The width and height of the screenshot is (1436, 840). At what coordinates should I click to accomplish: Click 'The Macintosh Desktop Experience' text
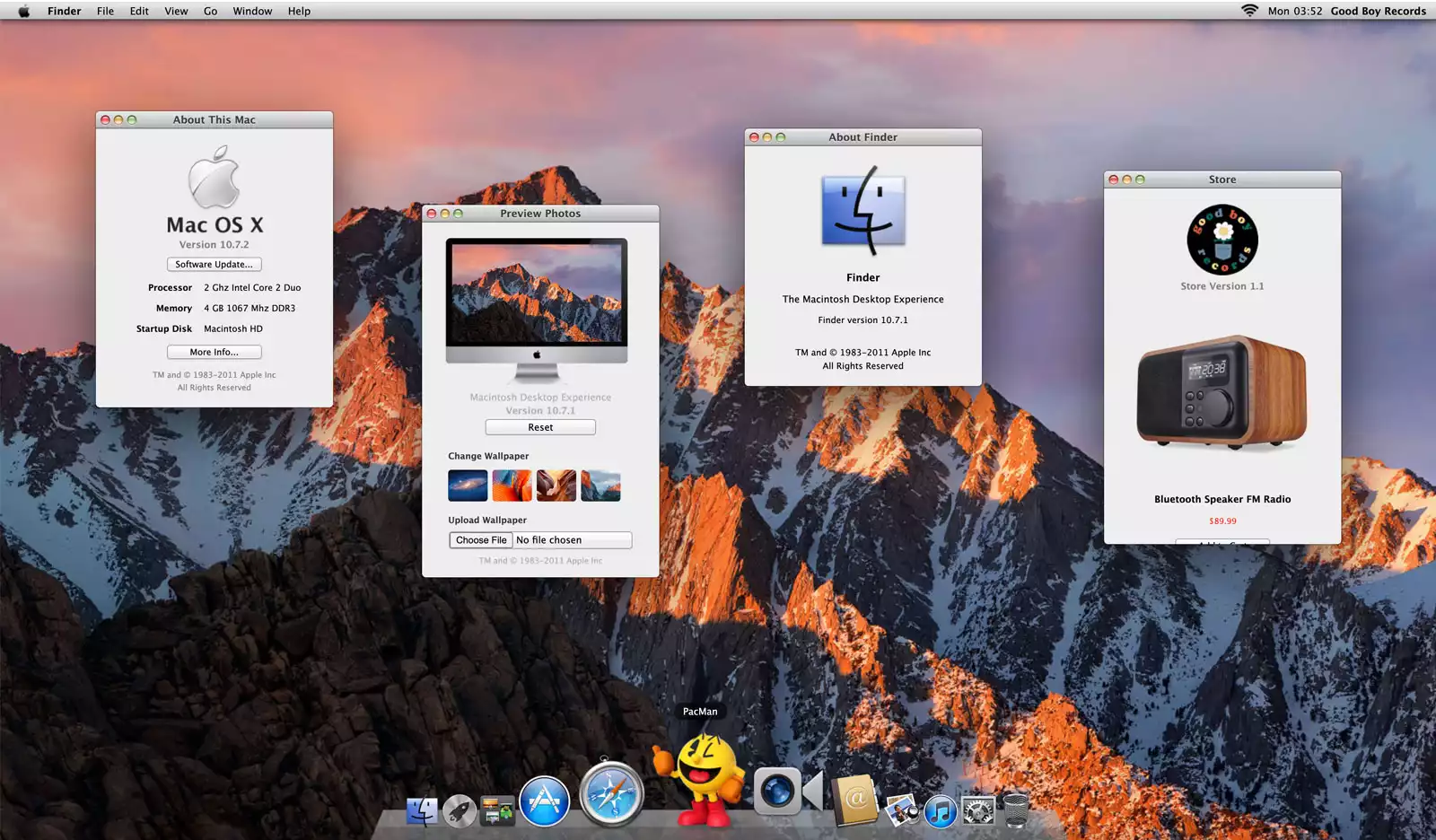pyautogui.click(x=863, y=299)
